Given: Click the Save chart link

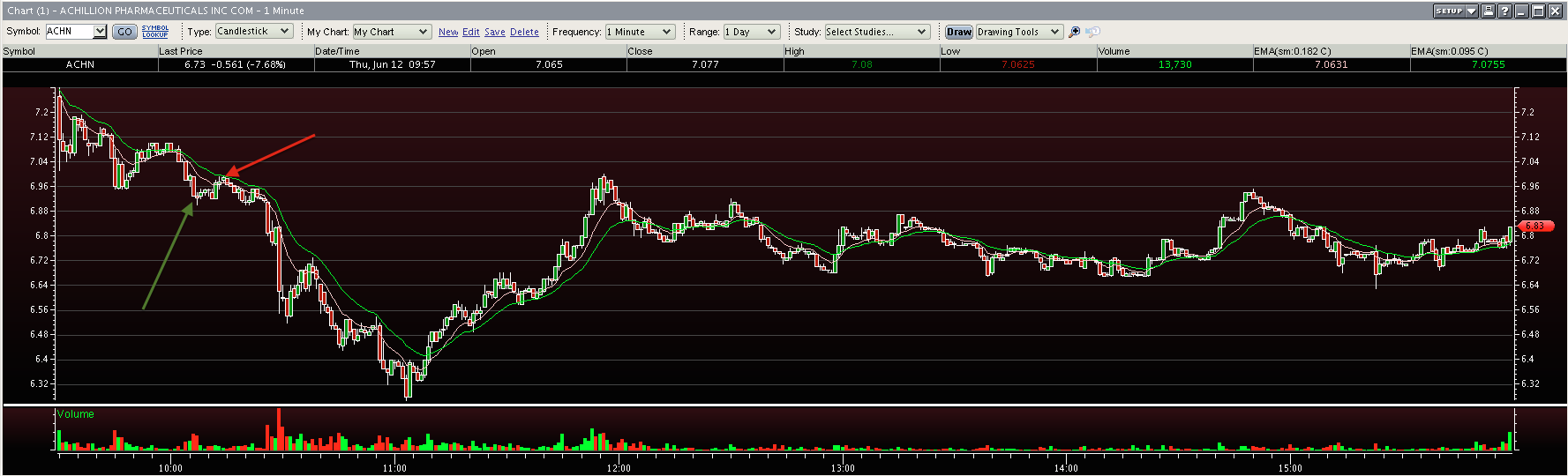Looking at the screenshot, I should pos(495,32).
